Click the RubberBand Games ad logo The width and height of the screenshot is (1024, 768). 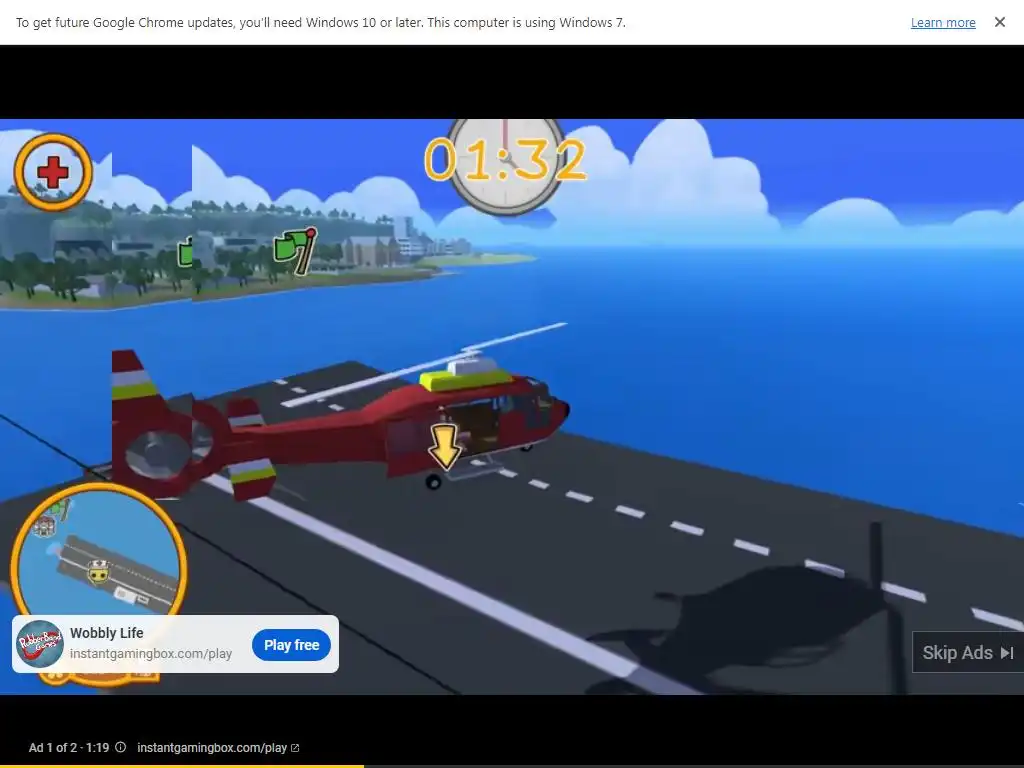click(x=40, y=644)
